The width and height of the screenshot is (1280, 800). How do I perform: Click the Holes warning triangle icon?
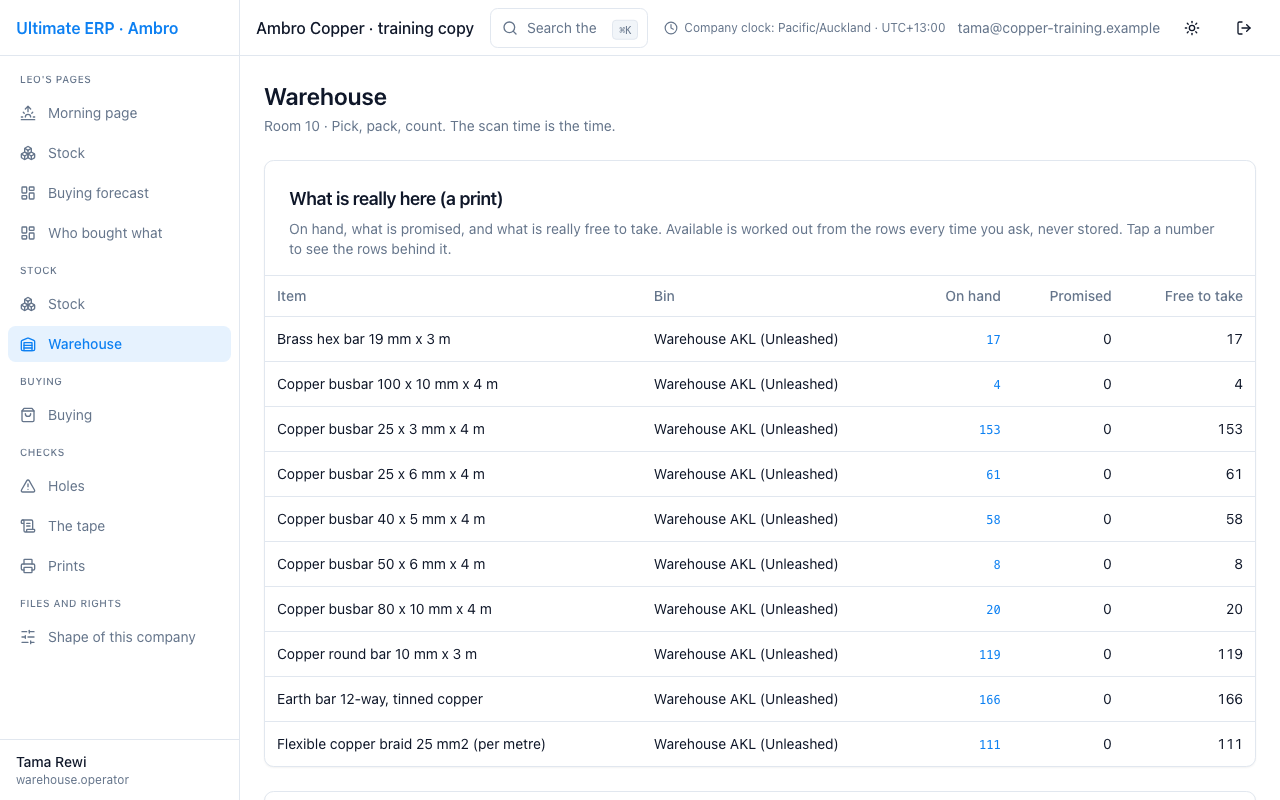[28, 486]
